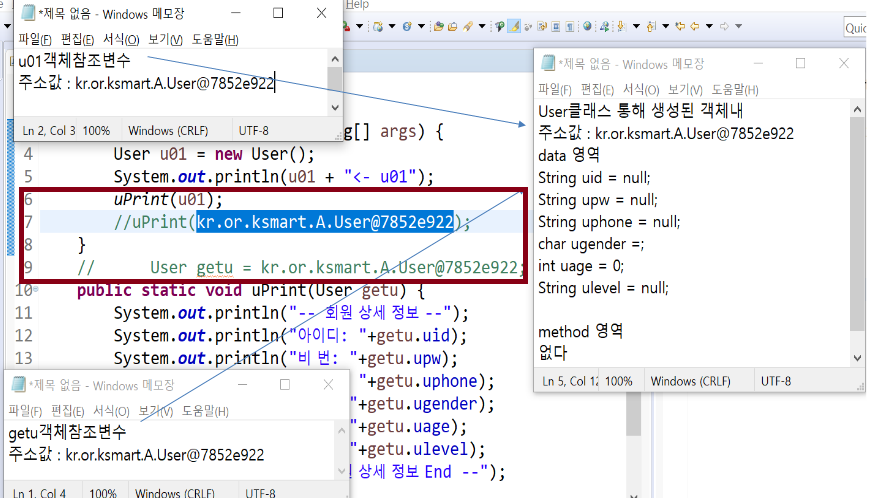Viewport: 884px width, 498px height.
Task: Toggle the Java editor breadcrumb button
Action: tap(500, 27)
